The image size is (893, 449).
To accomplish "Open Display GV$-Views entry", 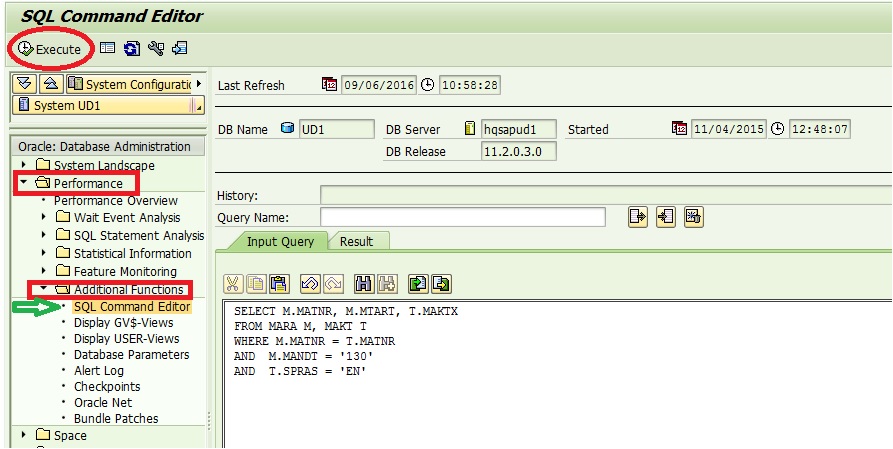I will click(124, 323).
